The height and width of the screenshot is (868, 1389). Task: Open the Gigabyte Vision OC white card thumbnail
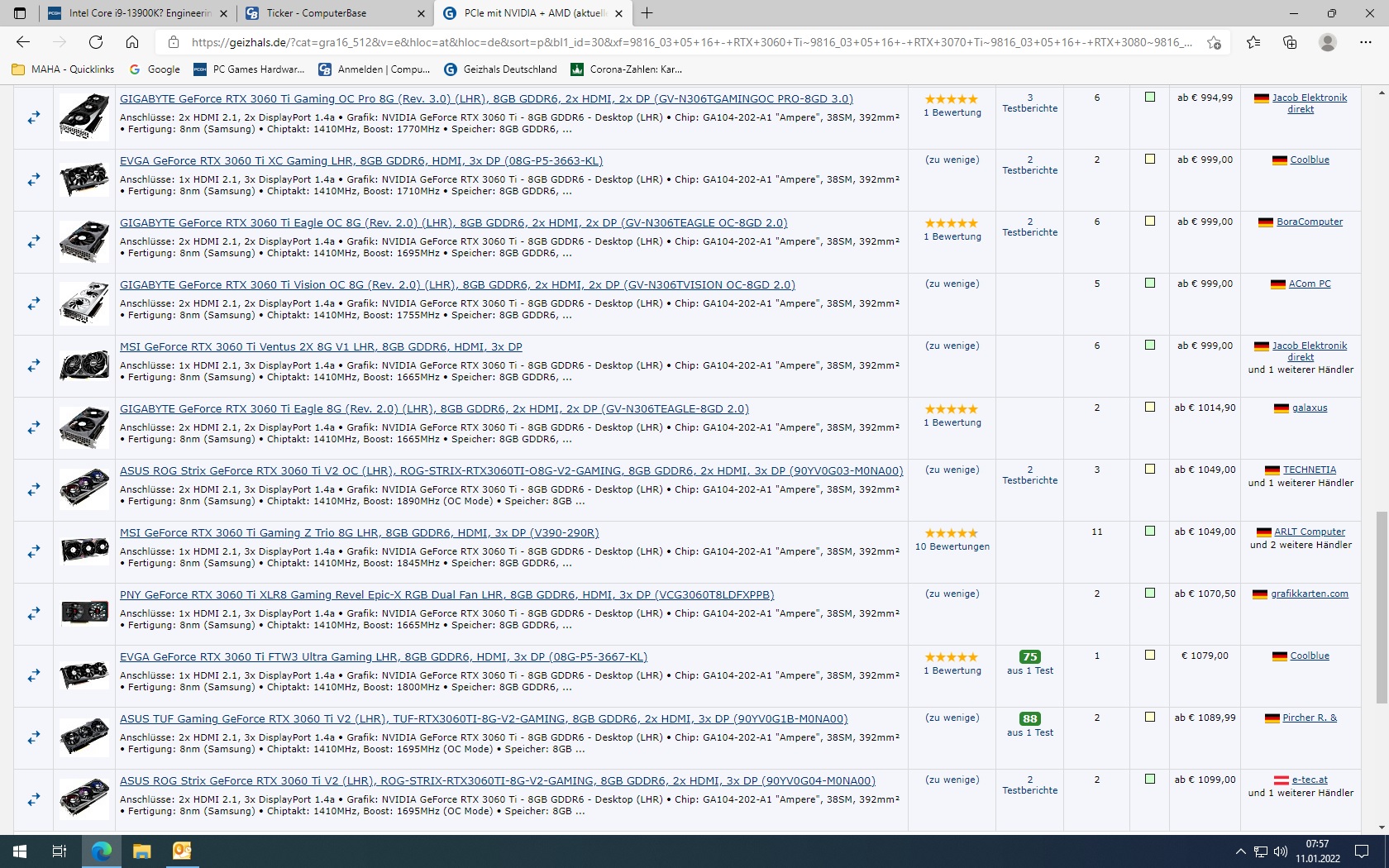tap(84, 303)
